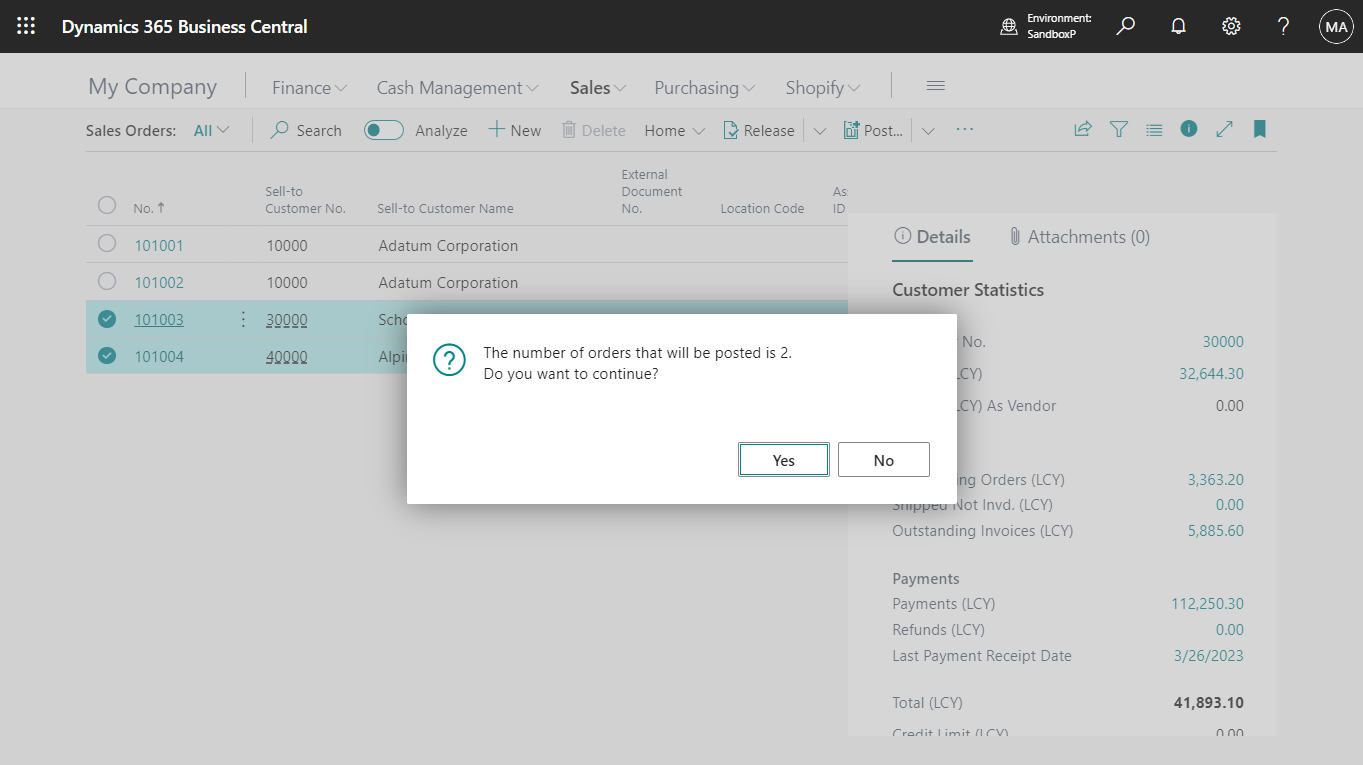The height and width of the screenshot is (765, 1363).
Task: Open the Release dropdown arrow
Action: point(819,129)
